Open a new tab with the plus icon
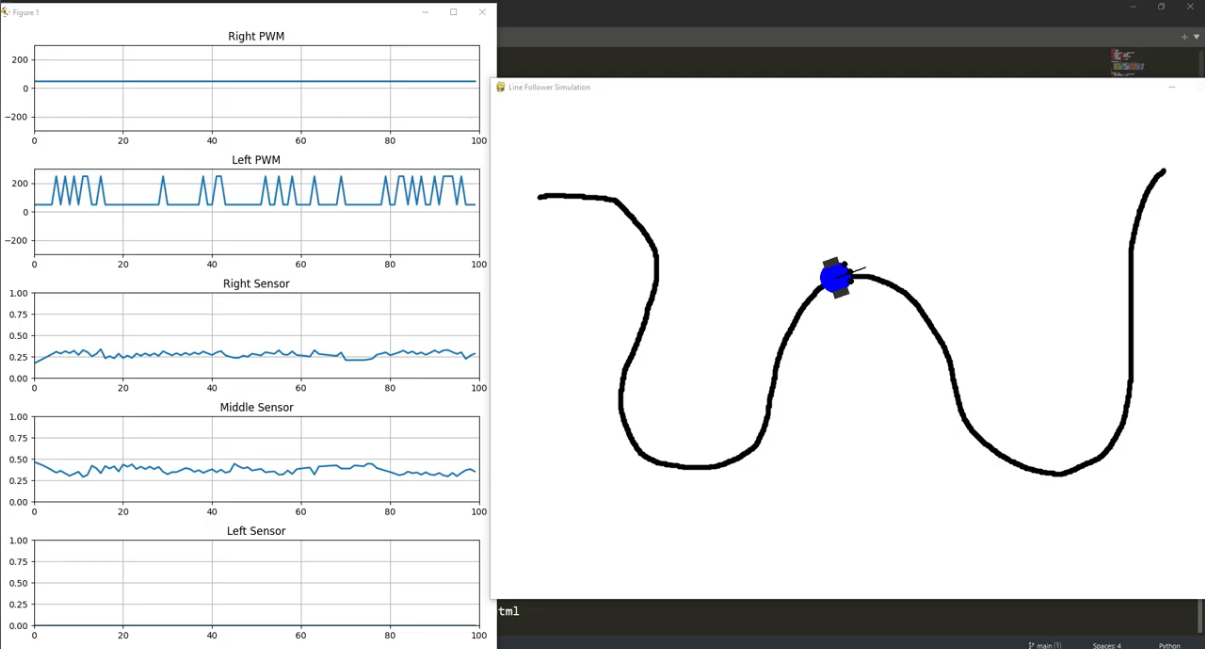 point(1184,37)
